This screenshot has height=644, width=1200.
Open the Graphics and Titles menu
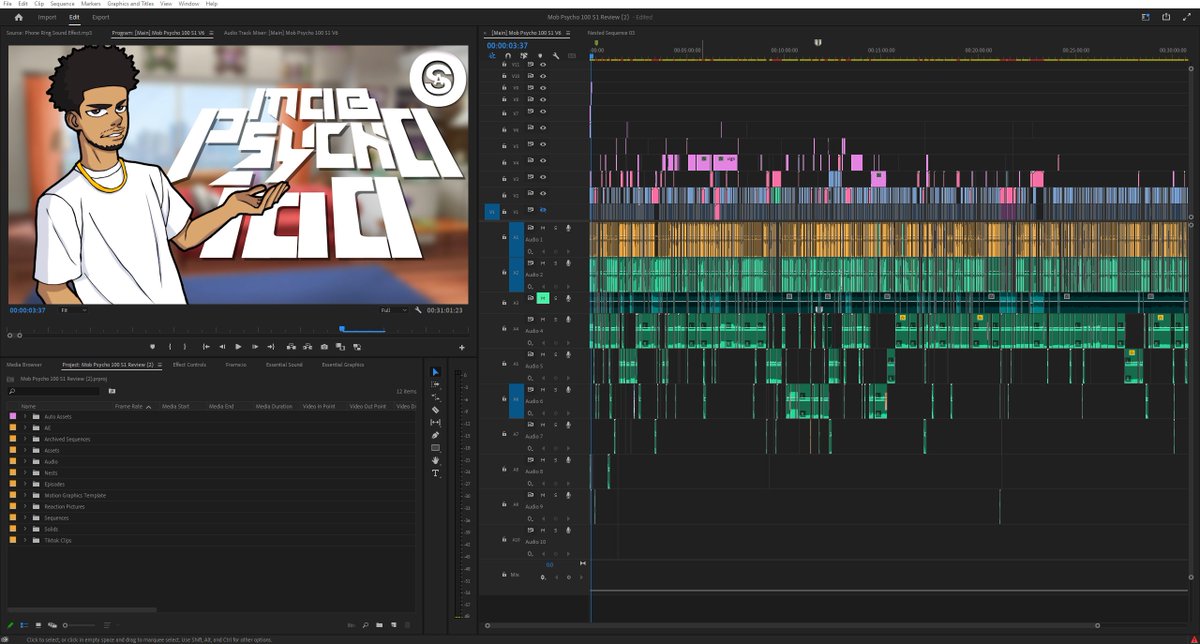[x=131, y=4]
